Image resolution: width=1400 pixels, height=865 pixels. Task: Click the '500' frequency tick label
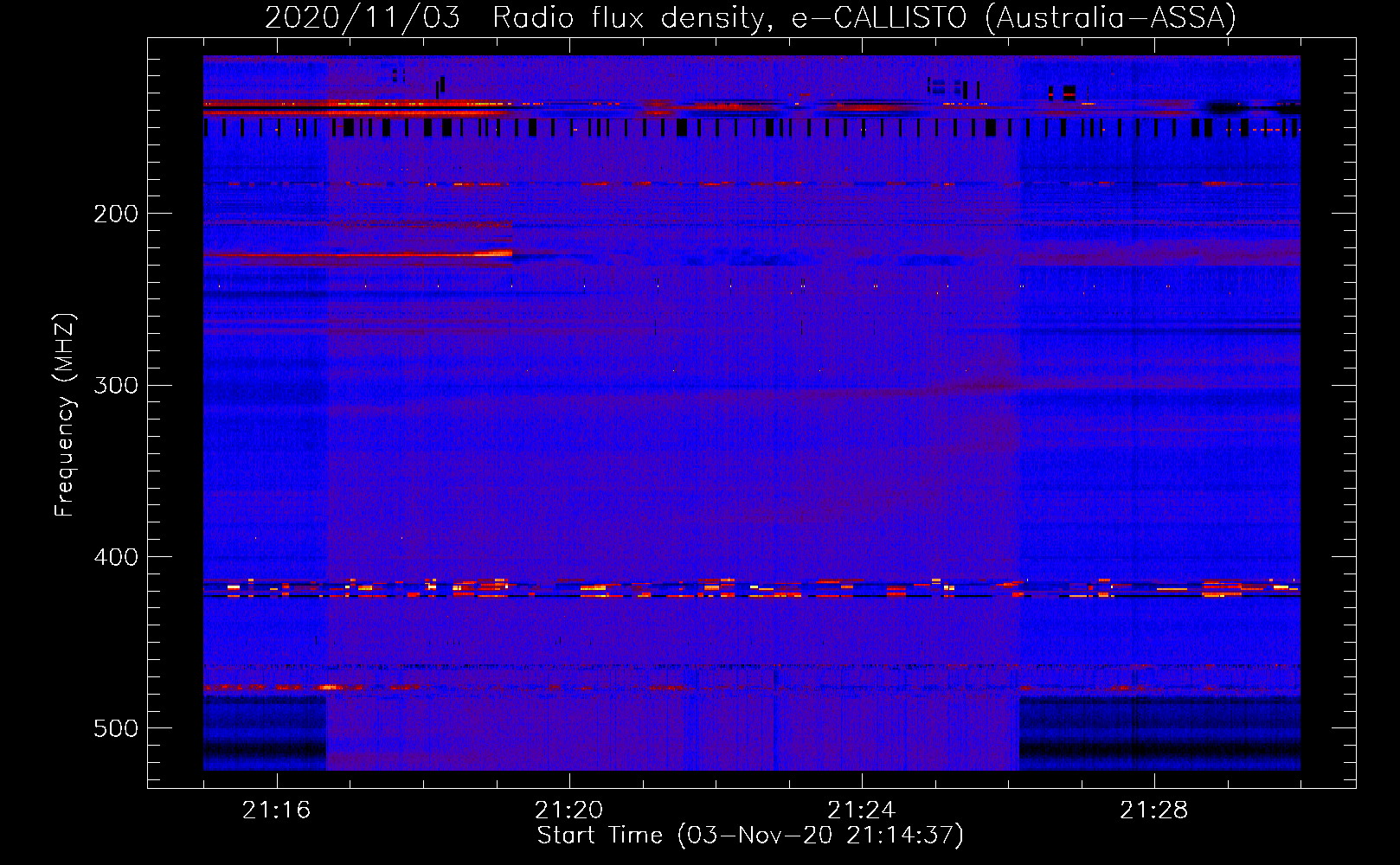pos(116,728)
